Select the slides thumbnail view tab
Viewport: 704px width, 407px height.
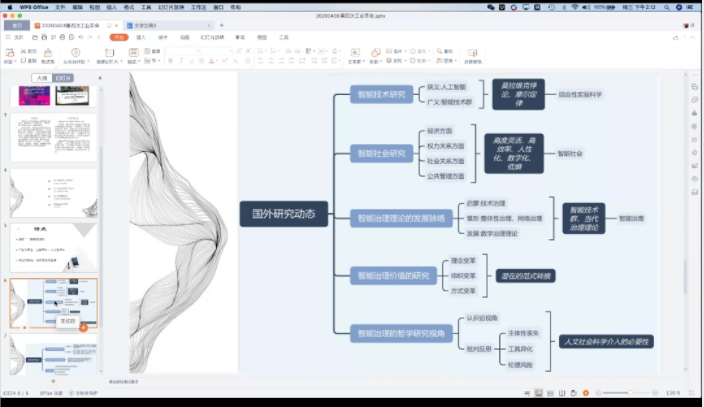(63, 77)
